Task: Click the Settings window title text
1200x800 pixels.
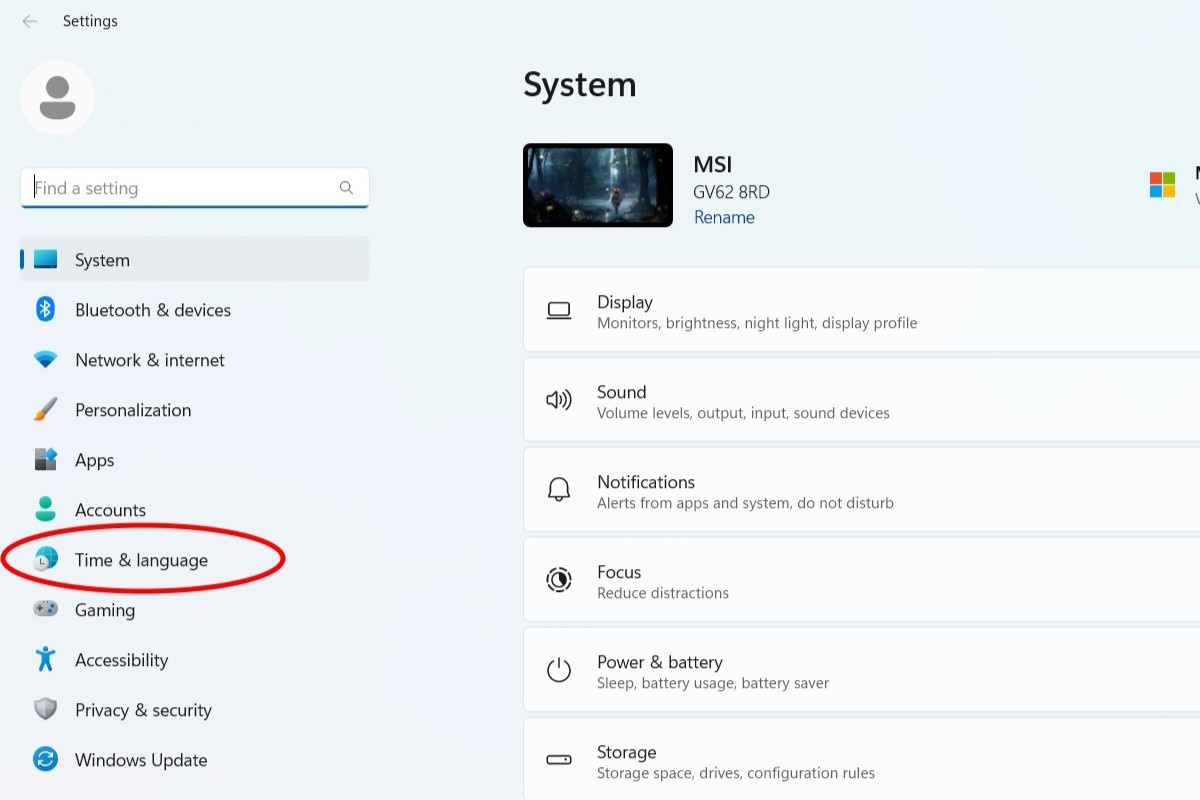Action: (x=90, y=21)
